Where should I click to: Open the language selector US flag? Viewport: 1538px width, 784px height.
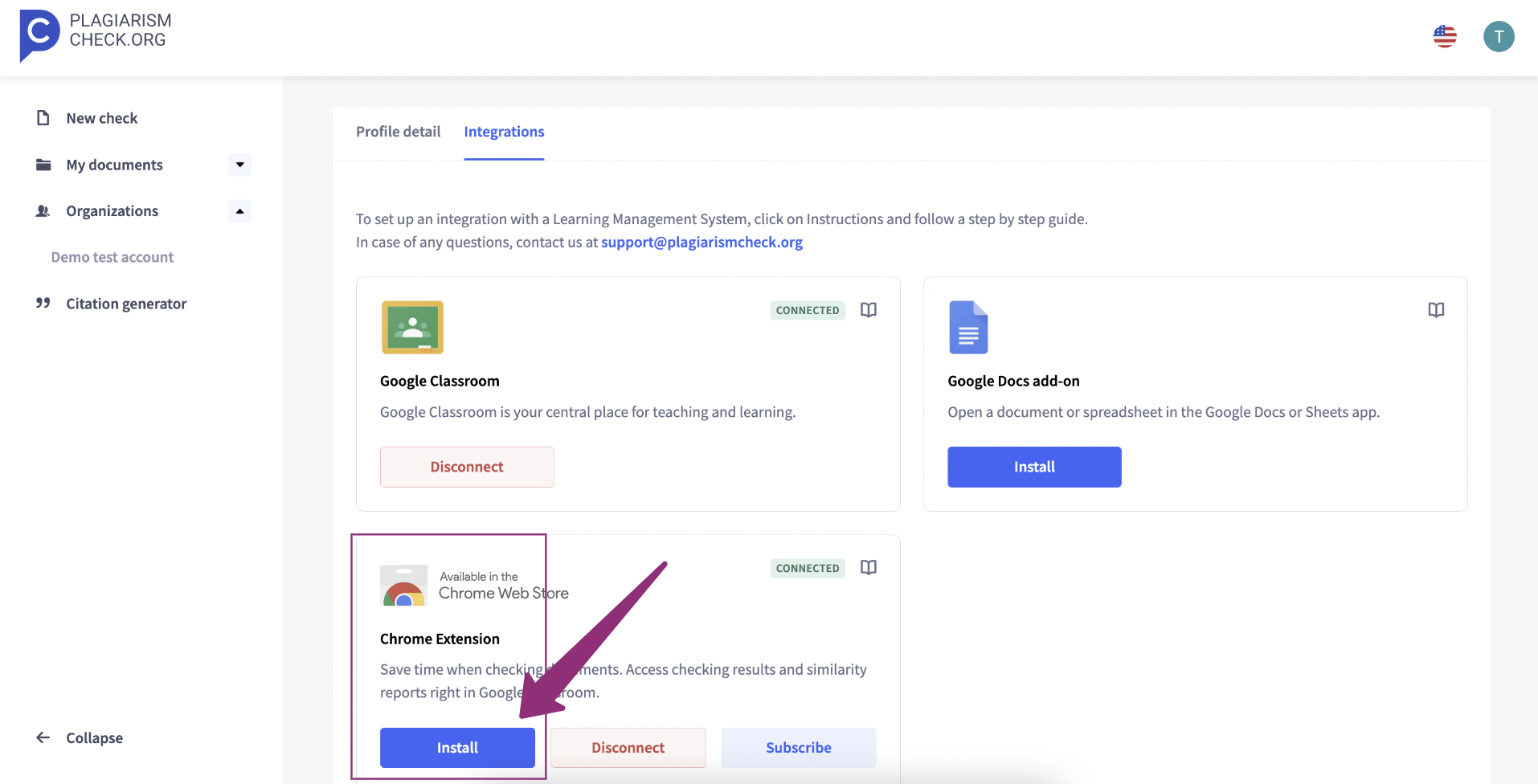[1445, 36]
